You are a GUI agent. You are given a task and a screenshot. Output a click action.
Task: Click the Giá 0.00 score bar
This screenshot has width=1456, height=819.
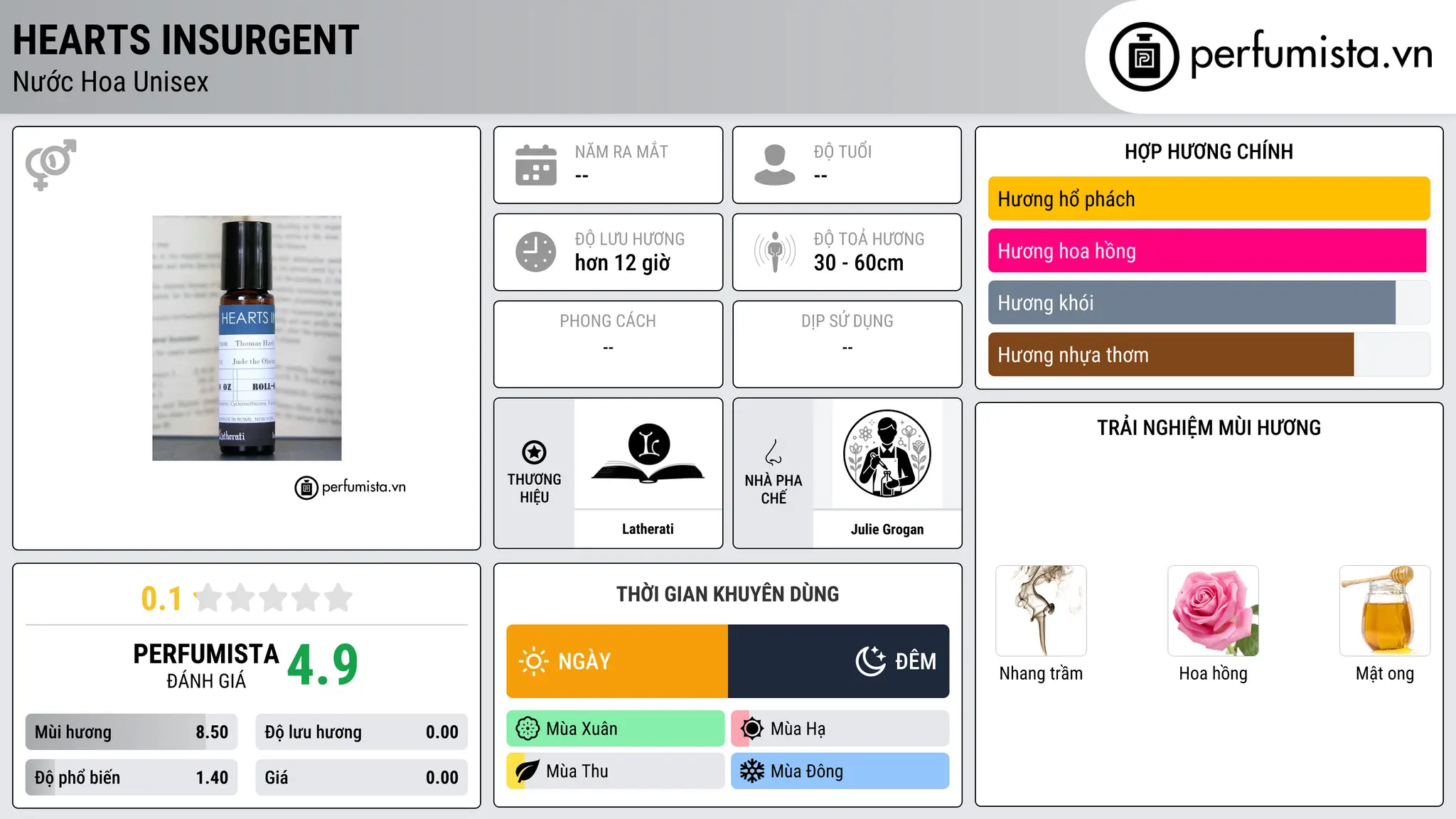point(362,778)
